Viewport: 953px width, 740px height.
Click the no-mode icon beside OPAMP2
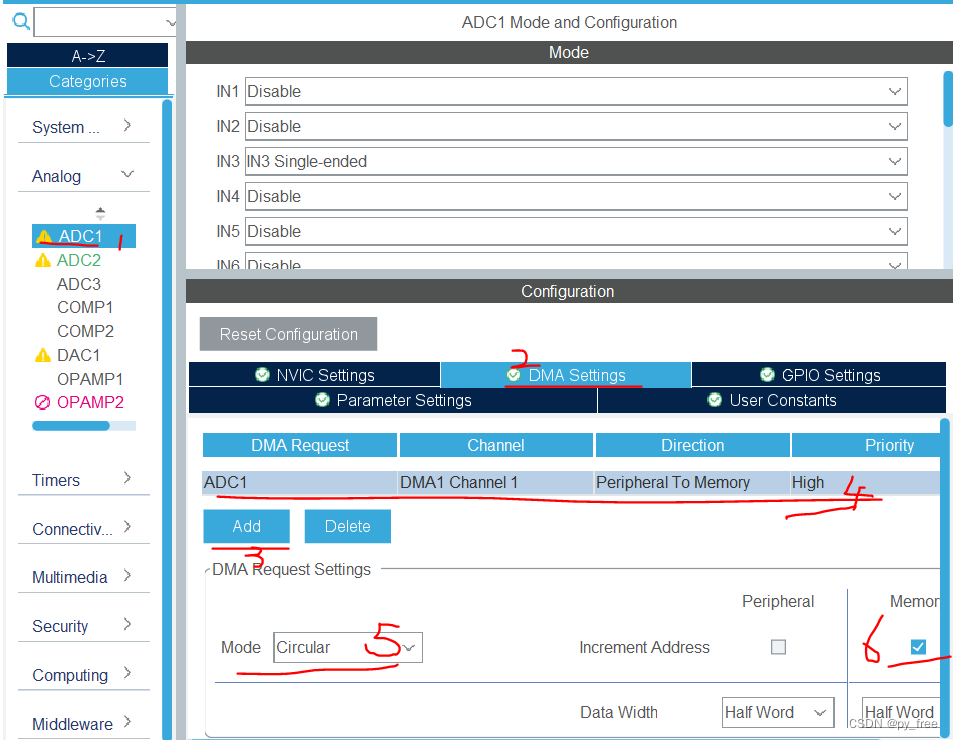coord(44,402)
